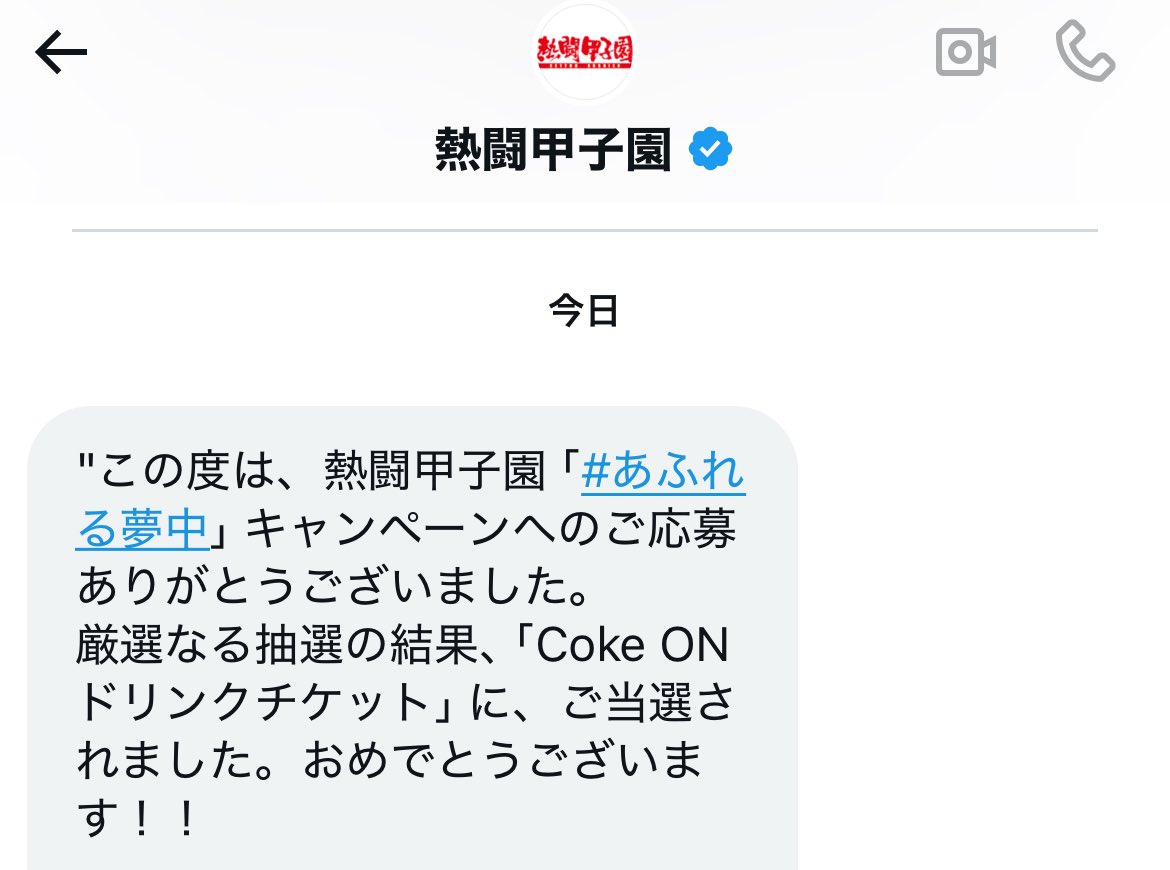The image size is (1170, 870).
Task: Tap the ご当選 text in message
Action: 625,703
